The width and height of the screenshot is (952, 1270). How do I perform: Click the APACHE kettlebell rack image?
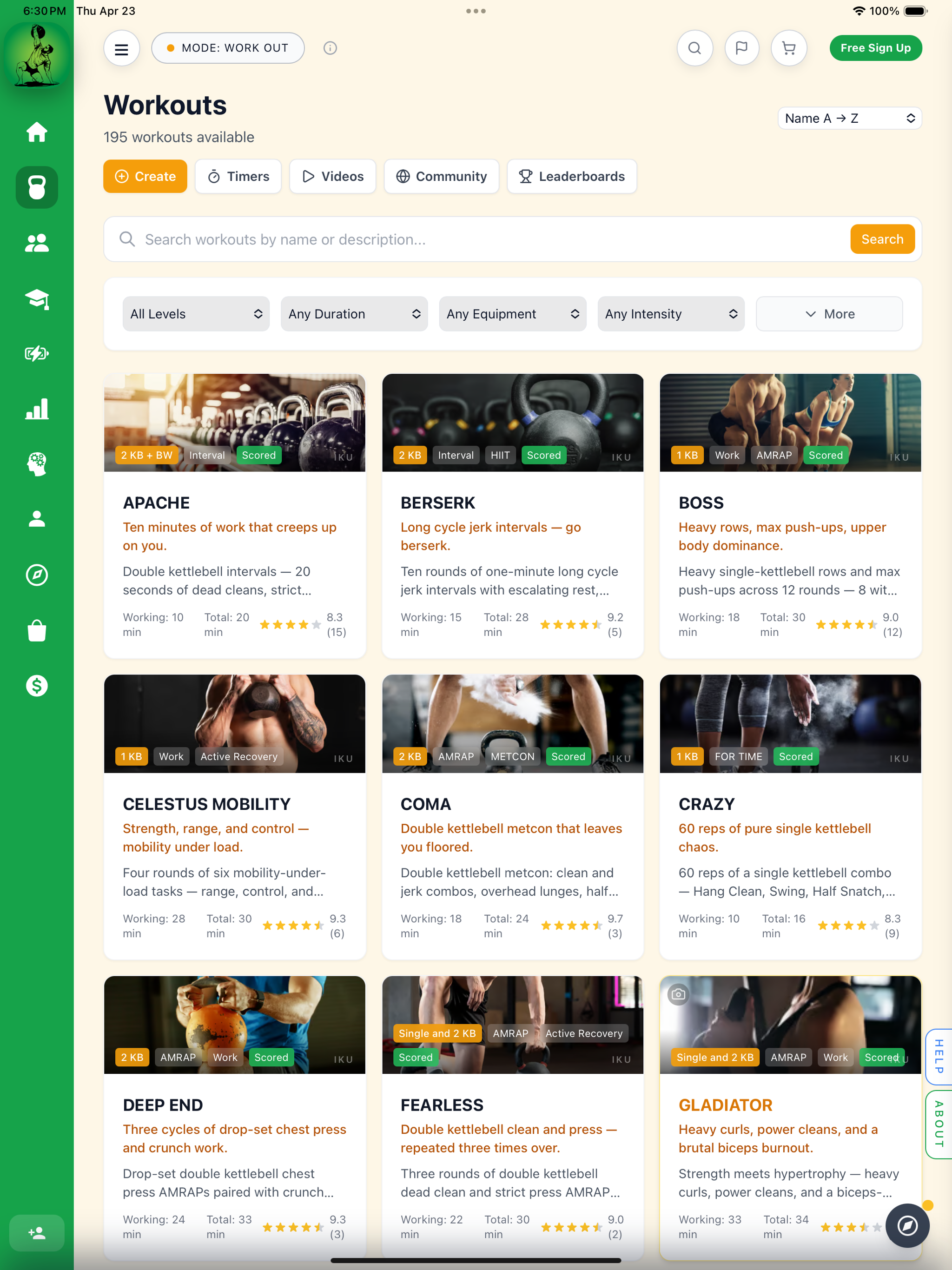235,423
